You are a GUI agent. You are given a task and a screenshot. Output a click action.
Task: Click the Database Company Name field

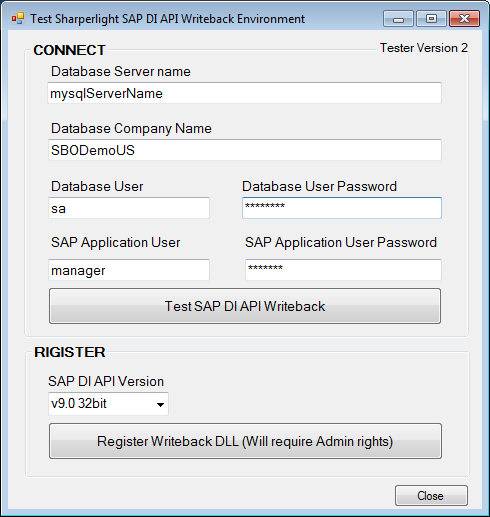pyautogui.click(x=245, y=150)
